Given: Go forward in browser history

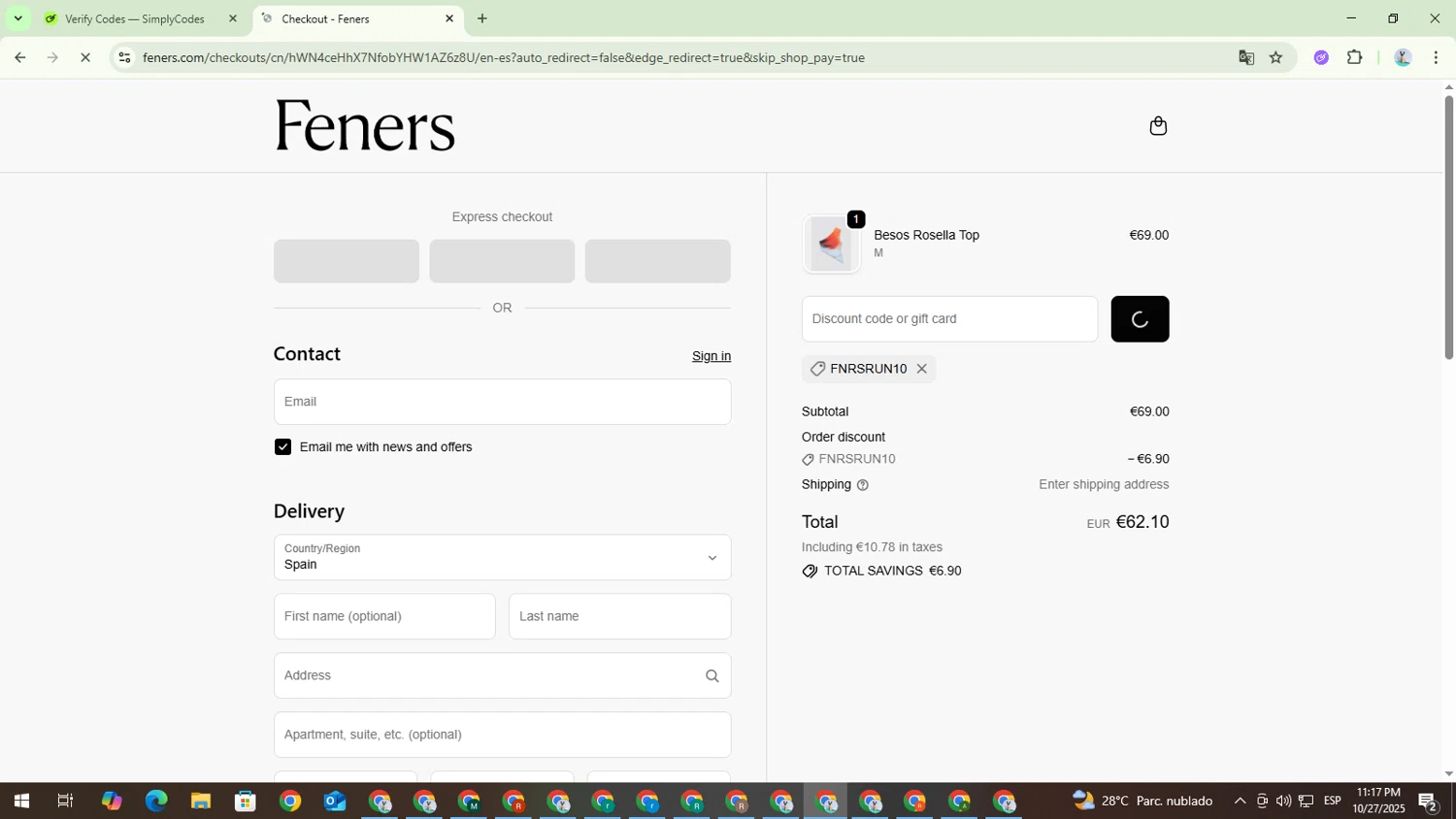Looking at the screenshot, I should coord(52,57).
